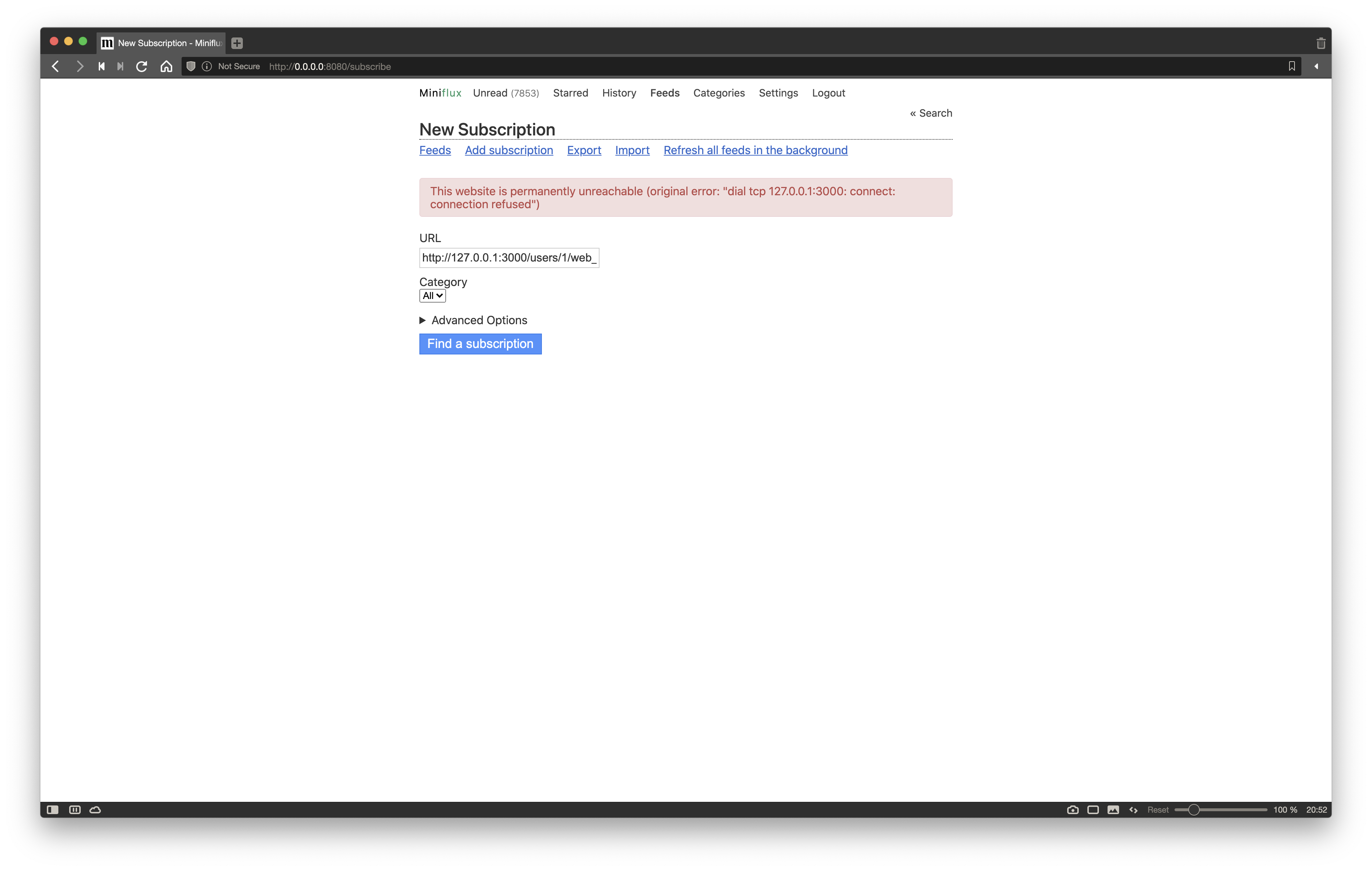
Task: Open the code view with the angle-brackets icon
Action: point(1133,809)
